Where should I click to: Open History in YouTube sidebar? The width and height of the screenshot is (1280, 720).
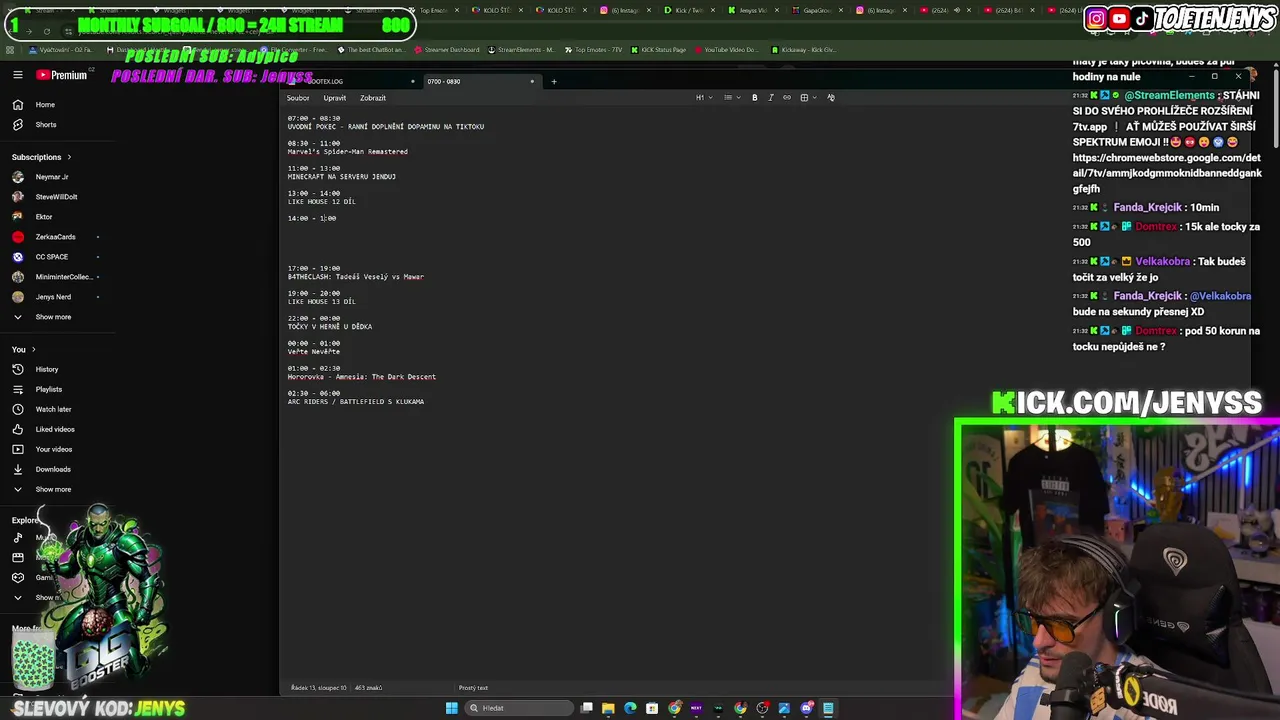click(x=47, y=370)
